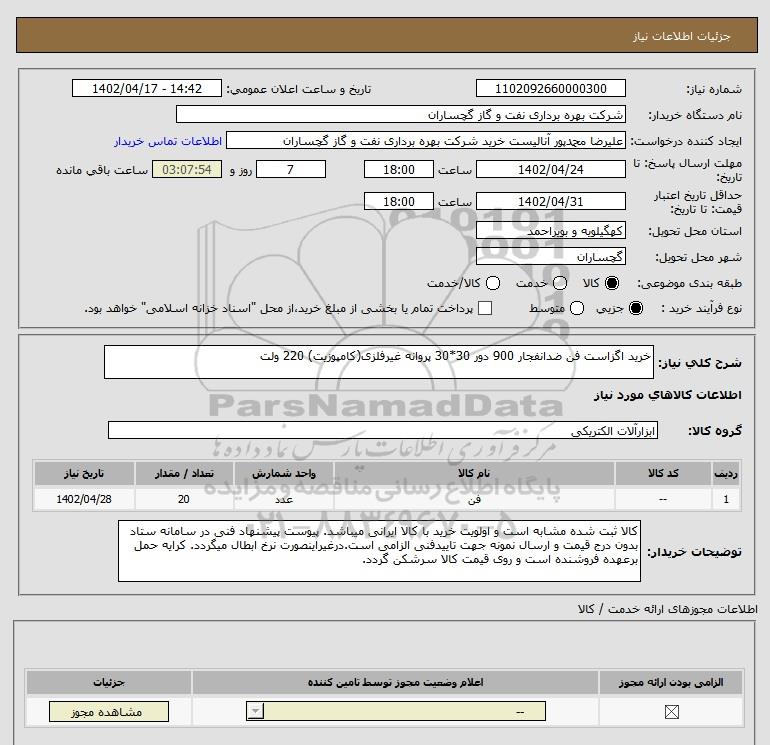Viewport: 770px width, 745px height.
Task: Click the announcement date field 1402/04/17 - 14:42
Action: coord(147,88)
